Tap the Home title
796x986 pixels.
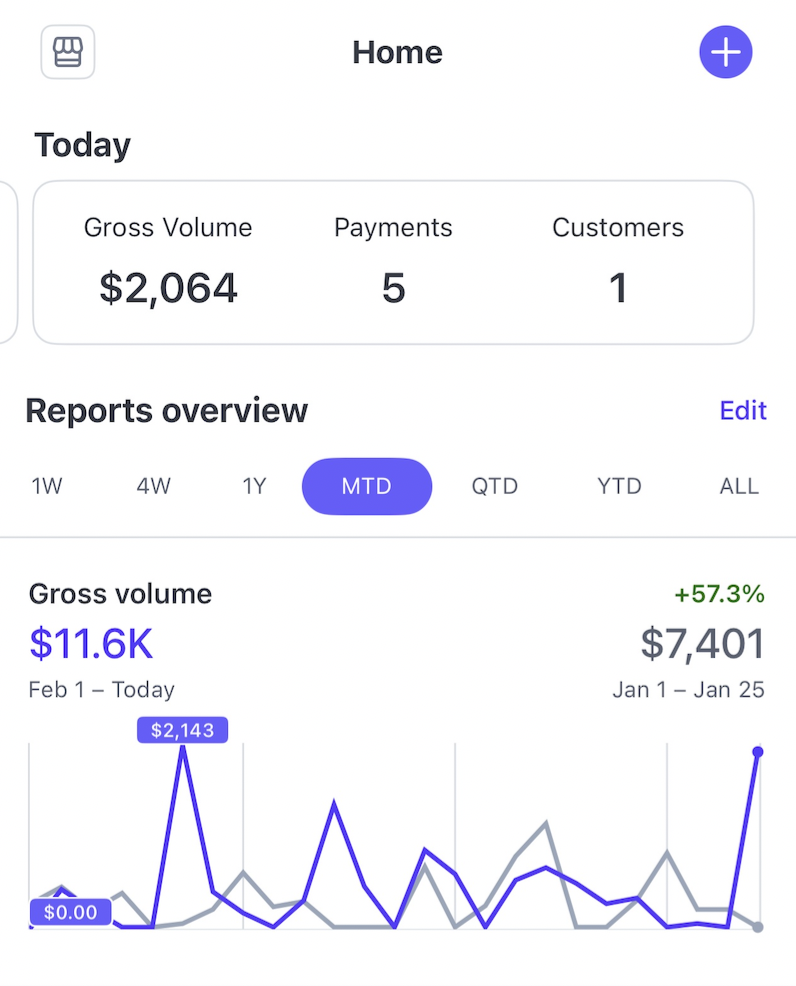[x=397, y=52]
